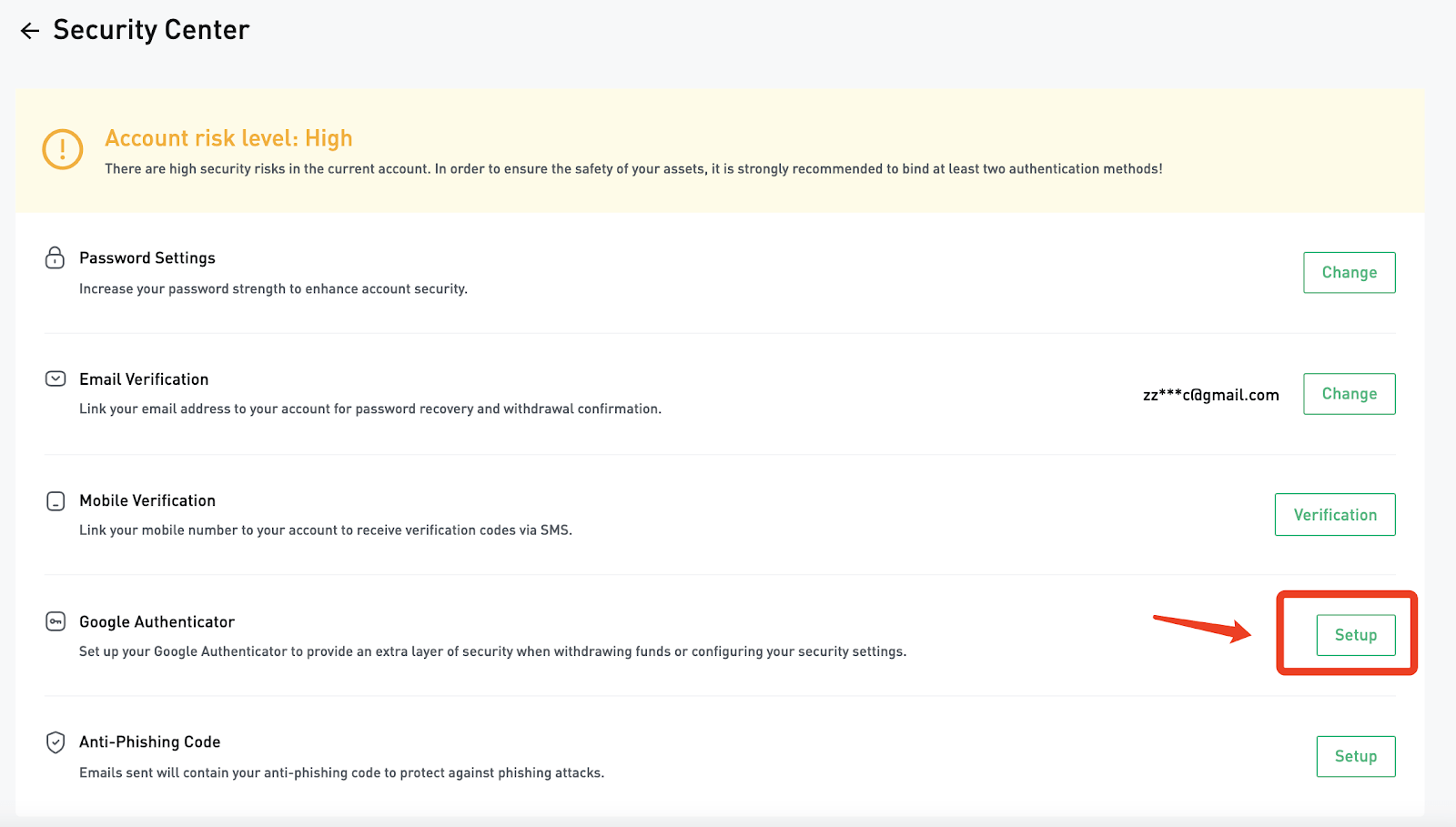
Task: Set up the Anti-Phishing Code
Action: click(1355, 756)
